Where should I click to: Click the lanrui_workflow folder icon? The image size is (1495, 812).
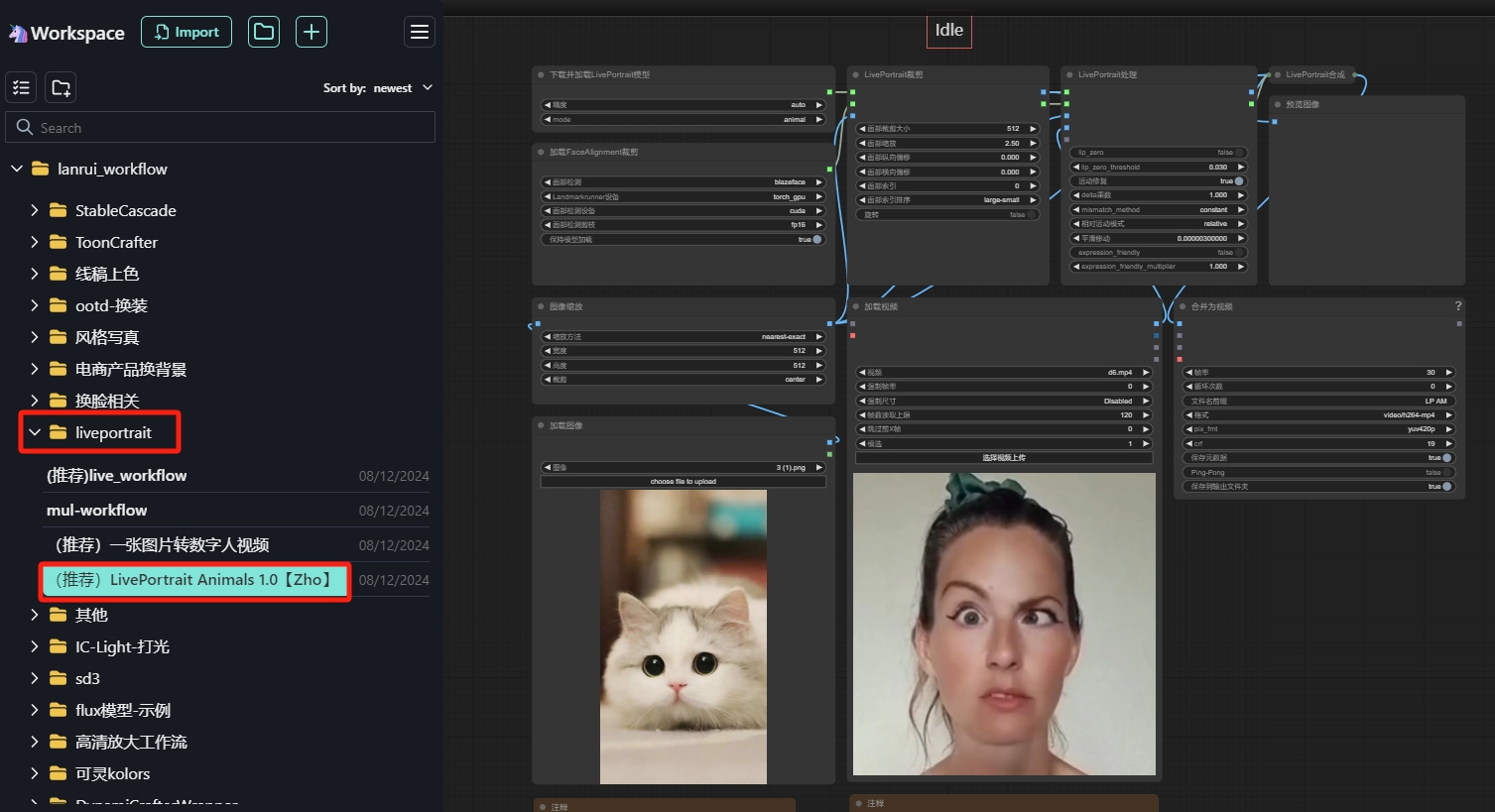(41, 169)
